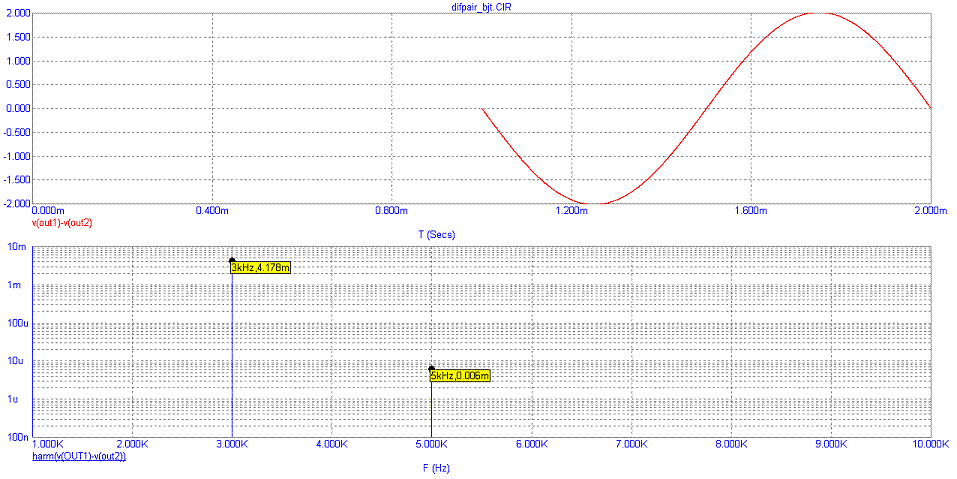Click the 7.000K frequency axis label
This screenshot has height=479, width=957.
click(631, 445)
